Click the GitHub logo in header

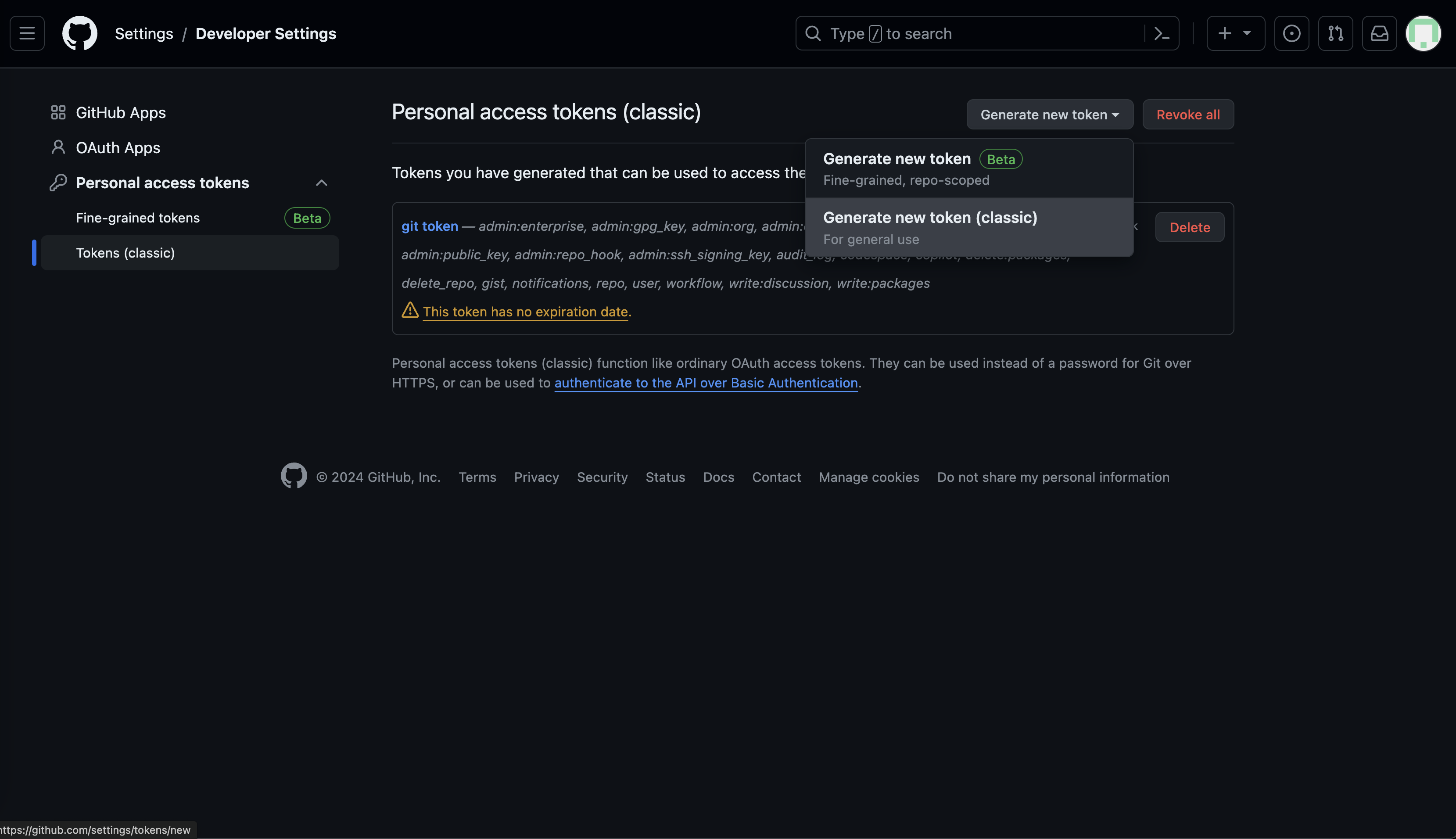79,33
